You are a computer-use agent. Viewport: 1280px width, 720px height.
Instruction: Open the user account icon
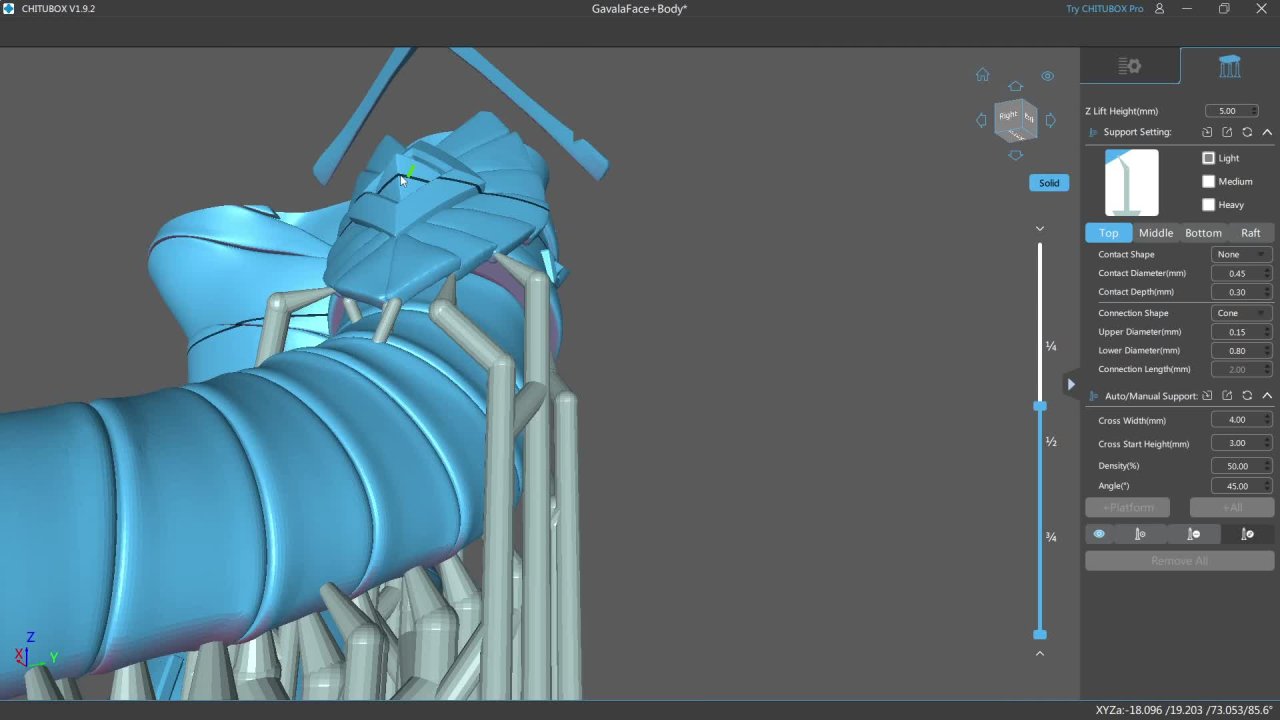tap(1159, 9)
